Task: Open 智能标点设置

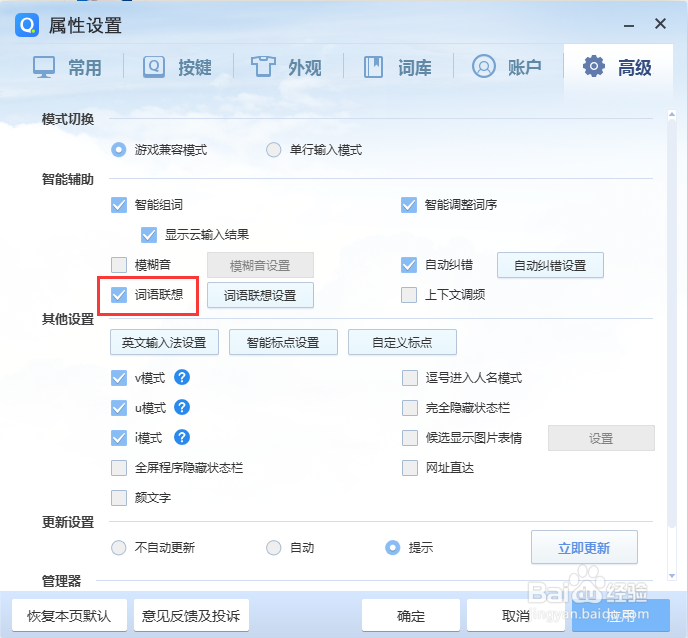Action: (283, 342)
